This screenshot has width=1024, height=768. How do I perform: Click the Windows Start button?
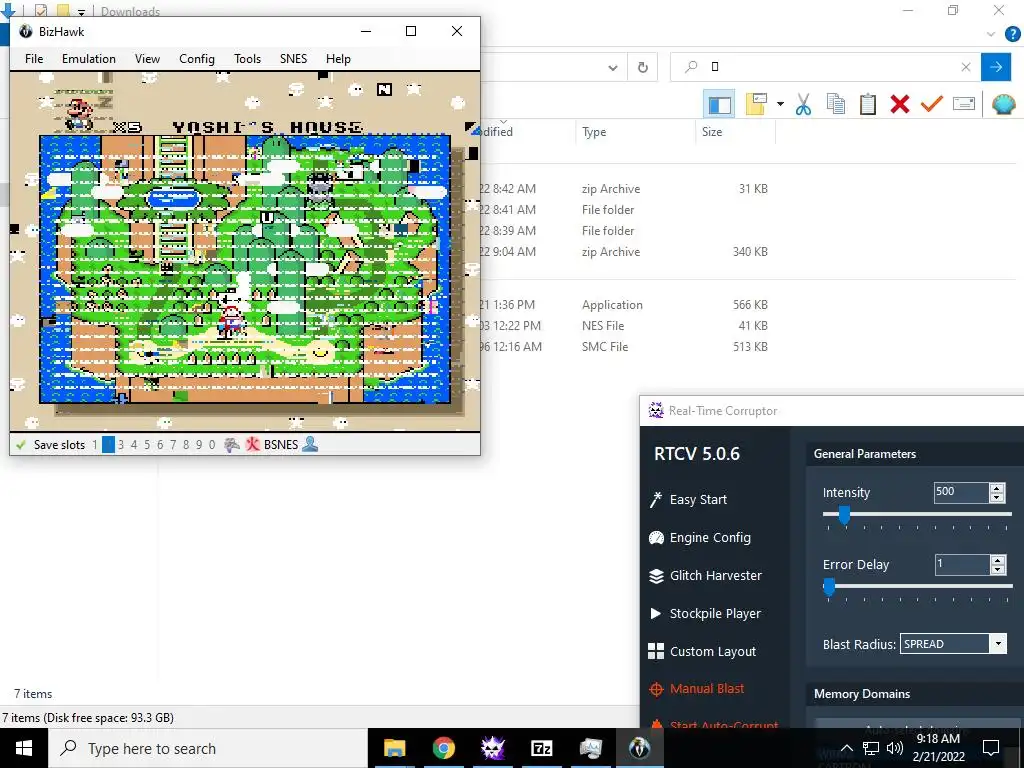[x=24, y=748]
